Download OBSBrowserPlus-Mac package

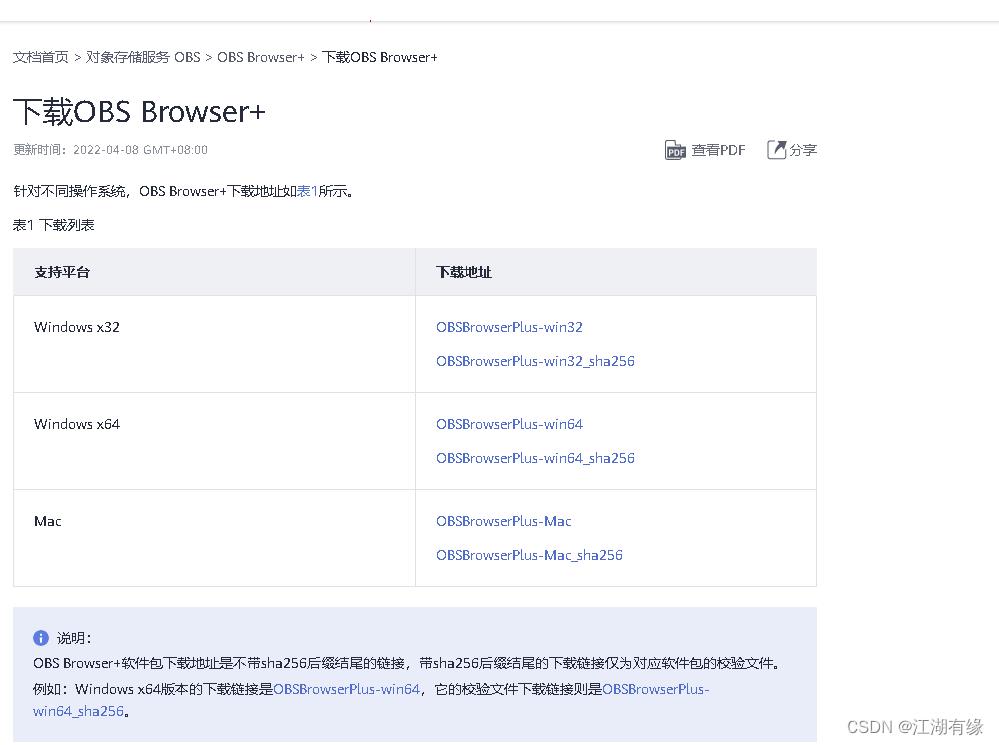503,521
